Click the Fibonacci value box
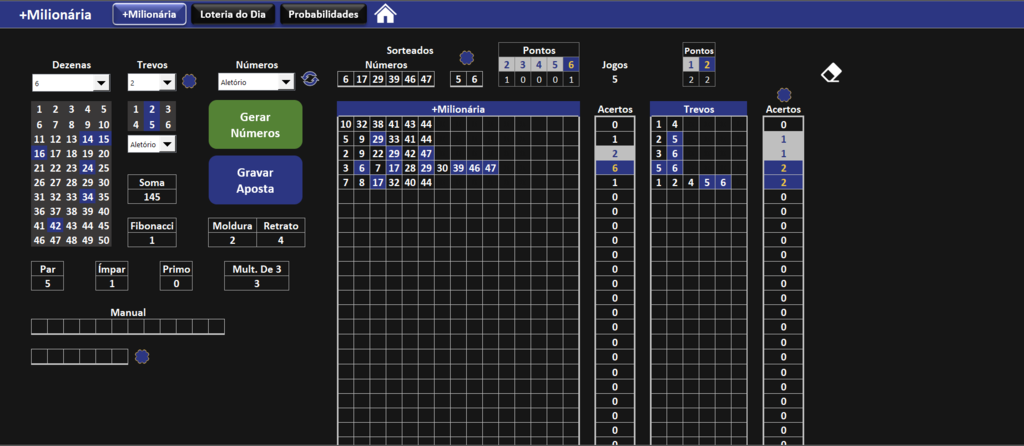The image size is (1024, 446). (x=152, y=240)
